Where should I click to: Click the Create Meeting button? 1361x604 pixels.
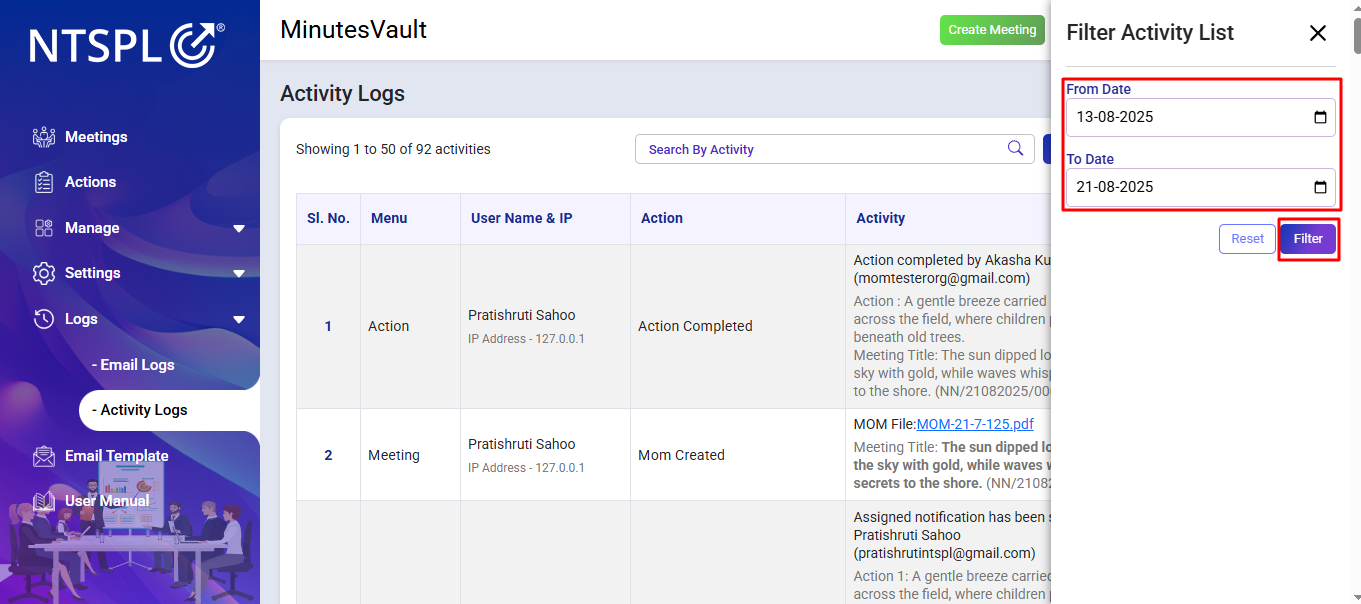pos(992,30)
